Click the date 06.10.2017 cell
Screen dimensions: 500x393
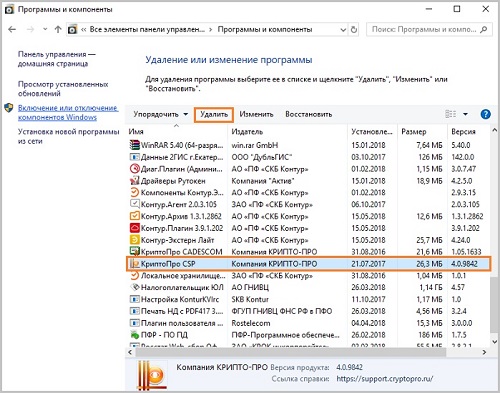pos(368,204)
